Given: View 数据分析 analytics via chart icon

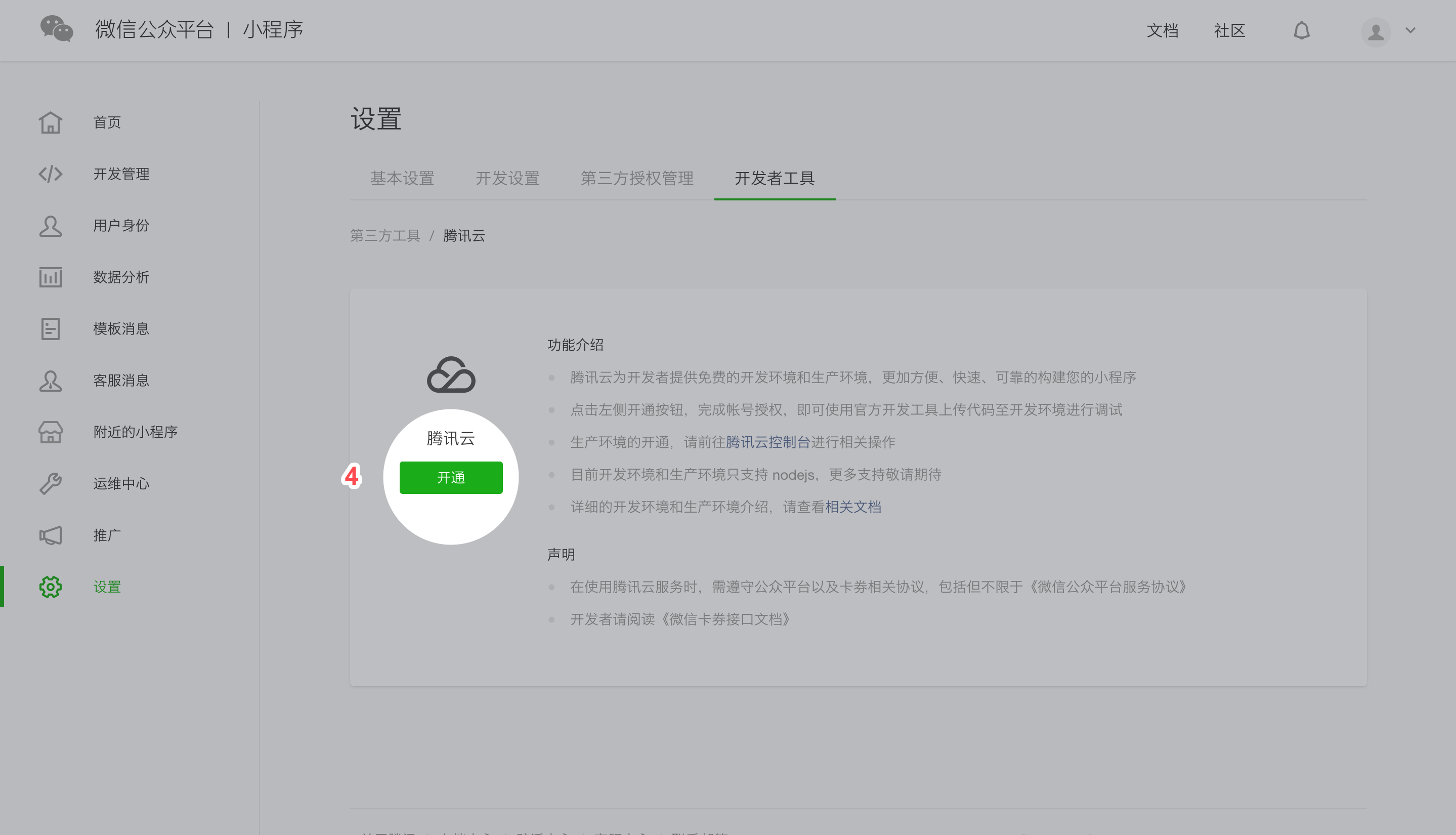Looking at the screenshot, I should tap(51, 277).
